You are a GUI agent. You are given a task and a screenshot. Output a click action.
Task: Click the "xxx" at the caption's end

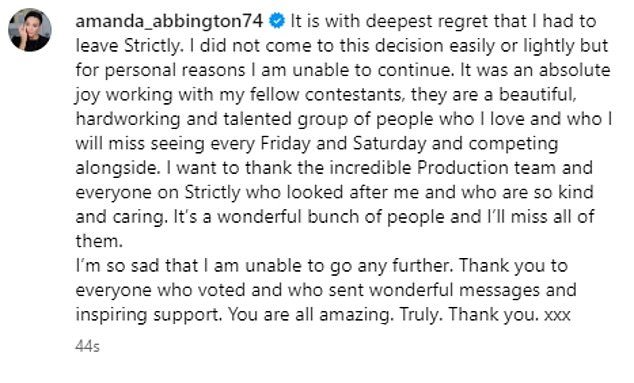(558, 315)
